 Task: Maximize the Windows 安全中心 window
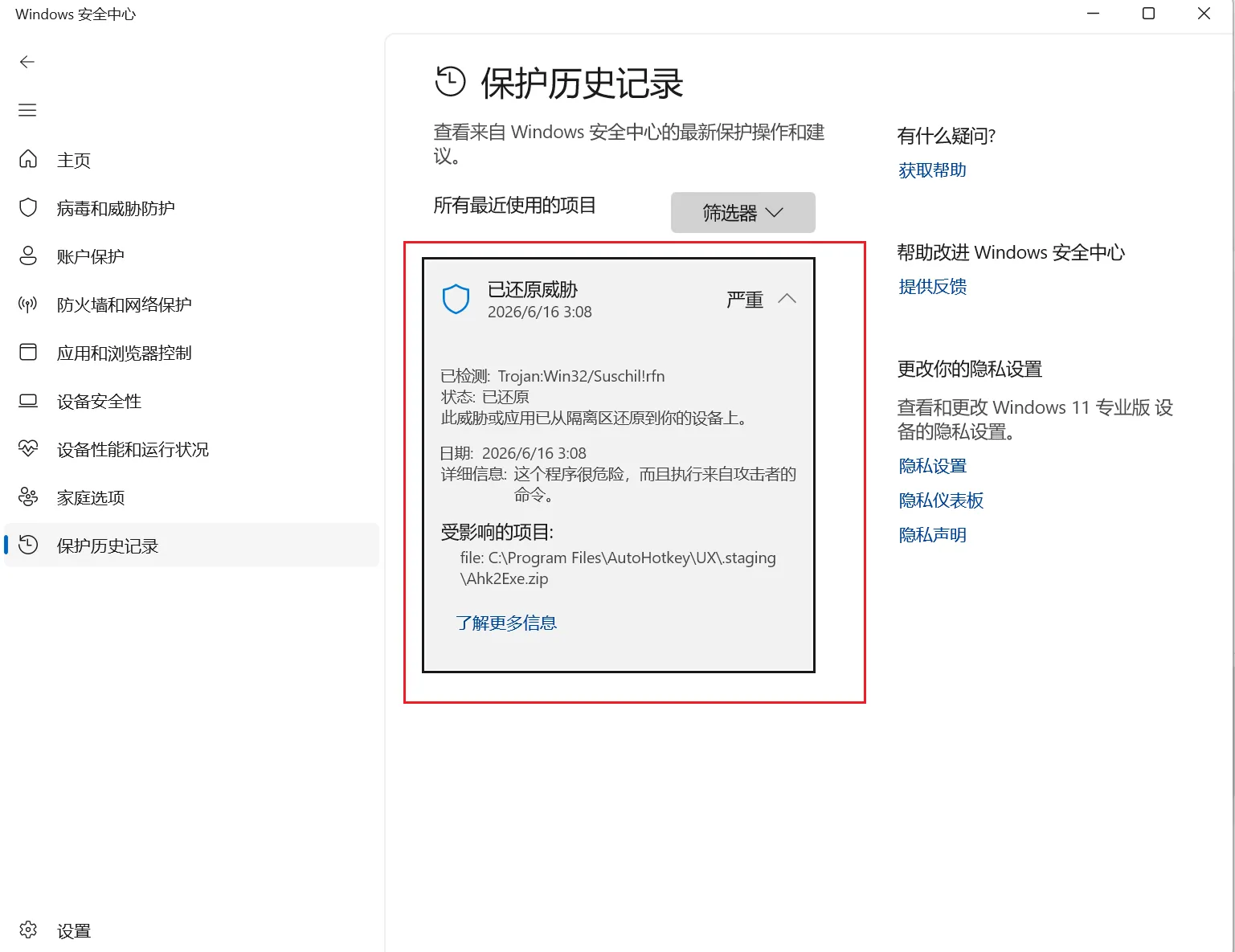1148,14
